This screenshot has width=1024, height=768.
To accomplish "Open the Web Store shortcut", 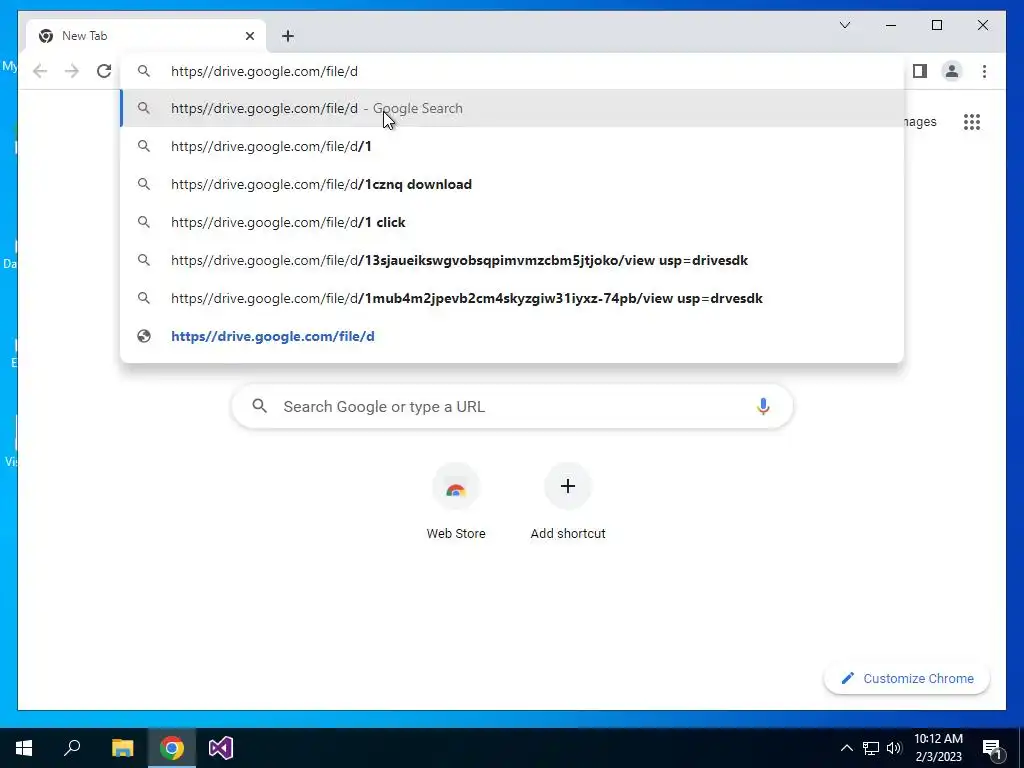I will tap(456, 502).
